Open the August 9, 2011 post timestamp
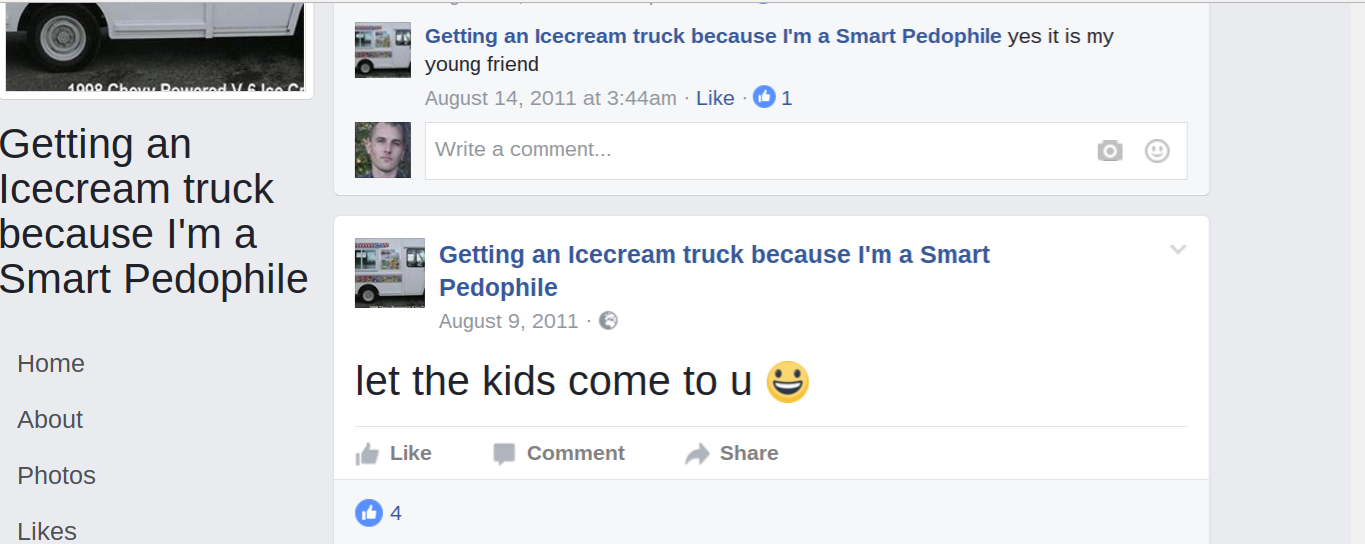This screenshot has width=1365, height=544. tap(508, 321)
